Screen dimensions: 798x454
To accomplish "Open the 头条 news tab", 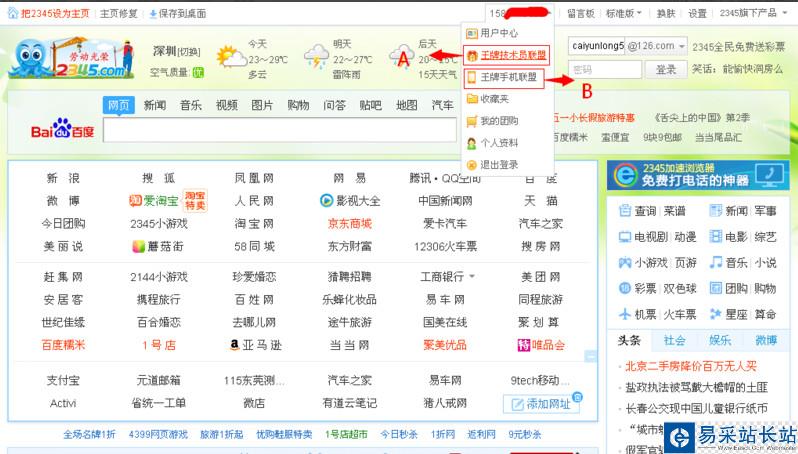I will [629, 340].
